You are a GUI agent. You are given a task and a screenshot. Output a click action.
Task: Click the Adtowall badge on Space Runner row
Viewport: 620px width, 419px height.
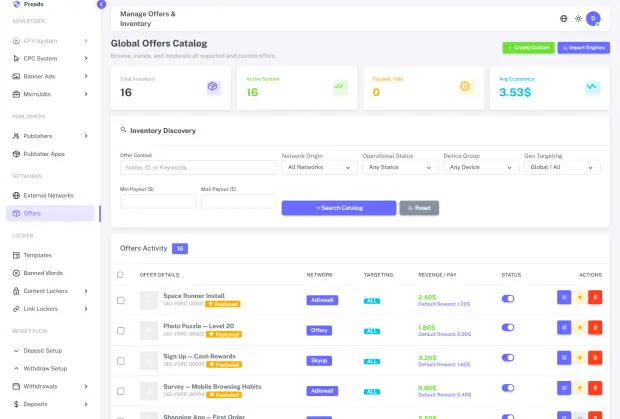click(322, 300)
